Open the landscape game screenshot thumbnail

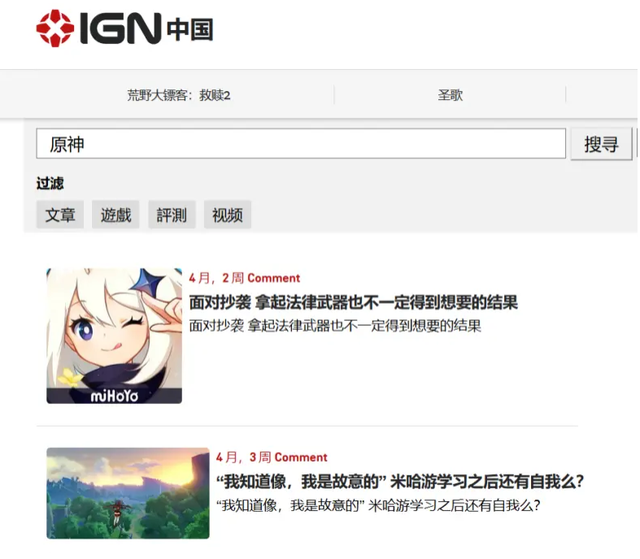point(128,493)
